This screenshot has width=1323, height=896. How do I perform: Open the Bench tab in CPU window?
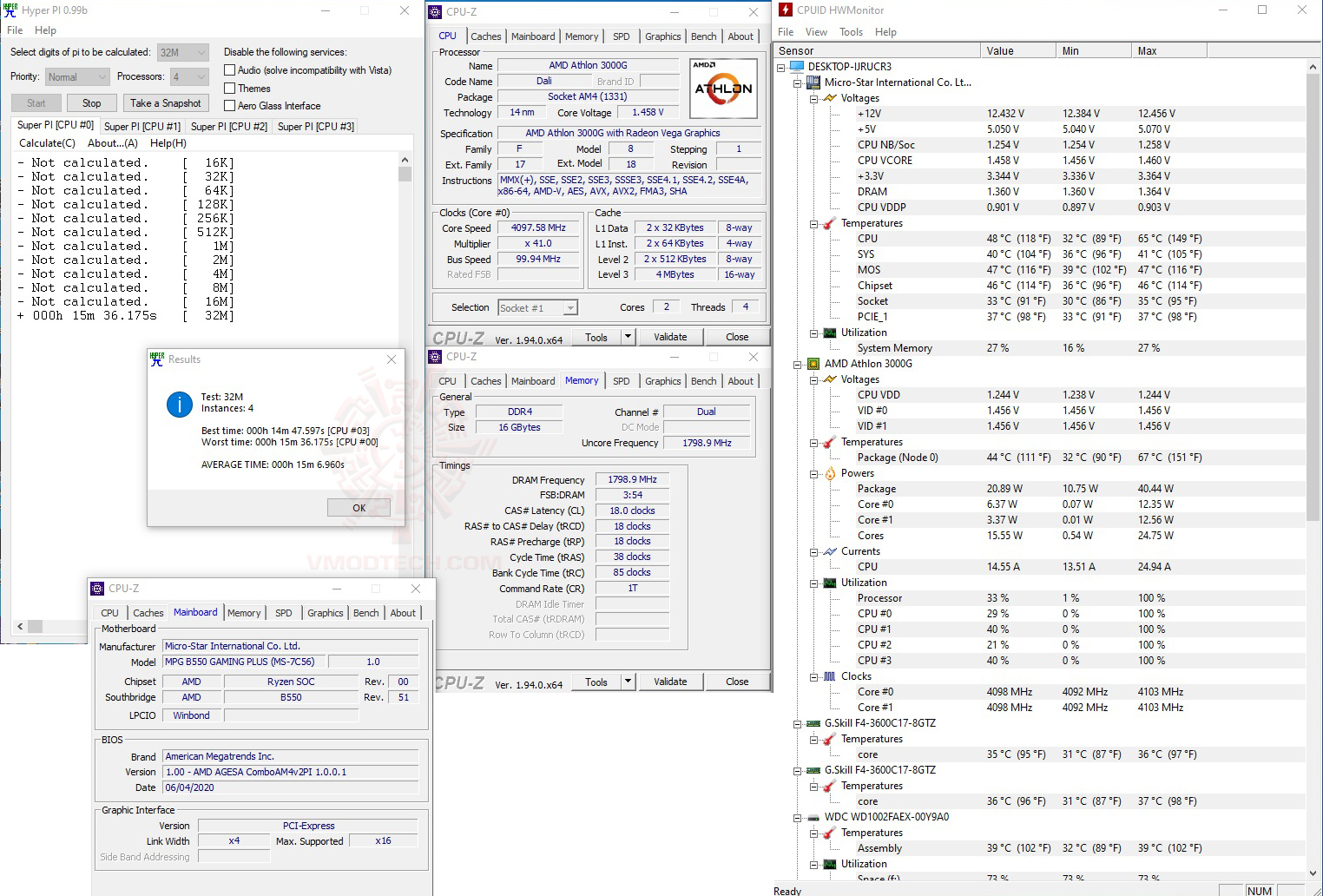tap(703, 36)
